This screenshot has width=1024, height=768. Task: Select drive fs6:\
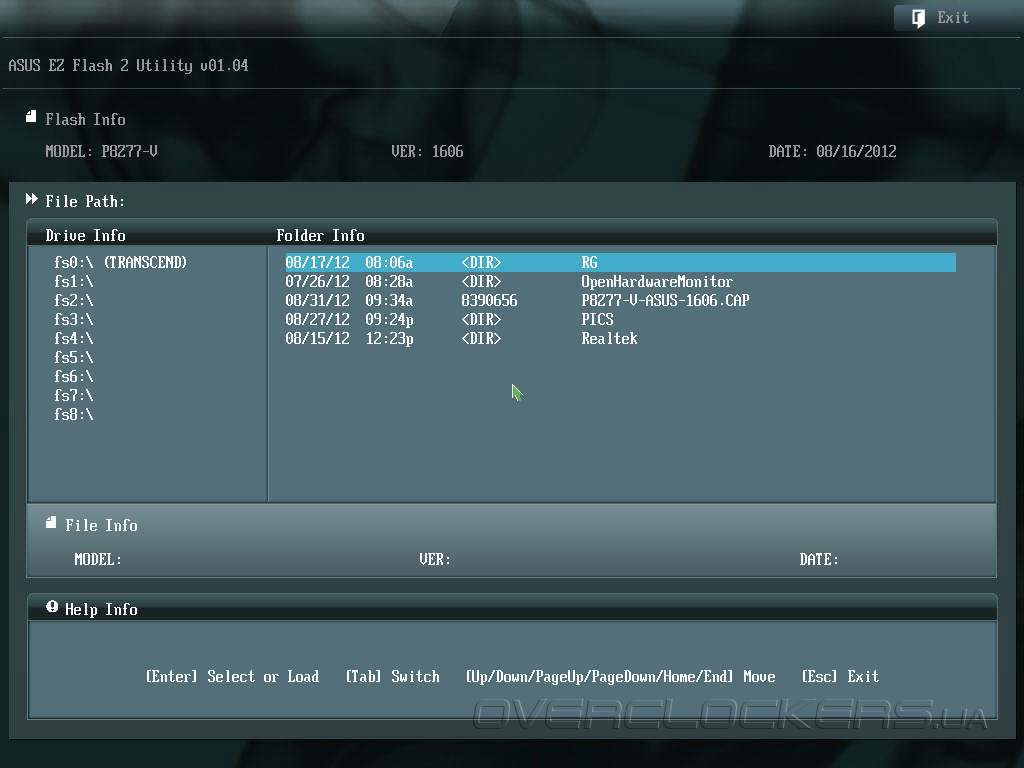pos(74,376)
